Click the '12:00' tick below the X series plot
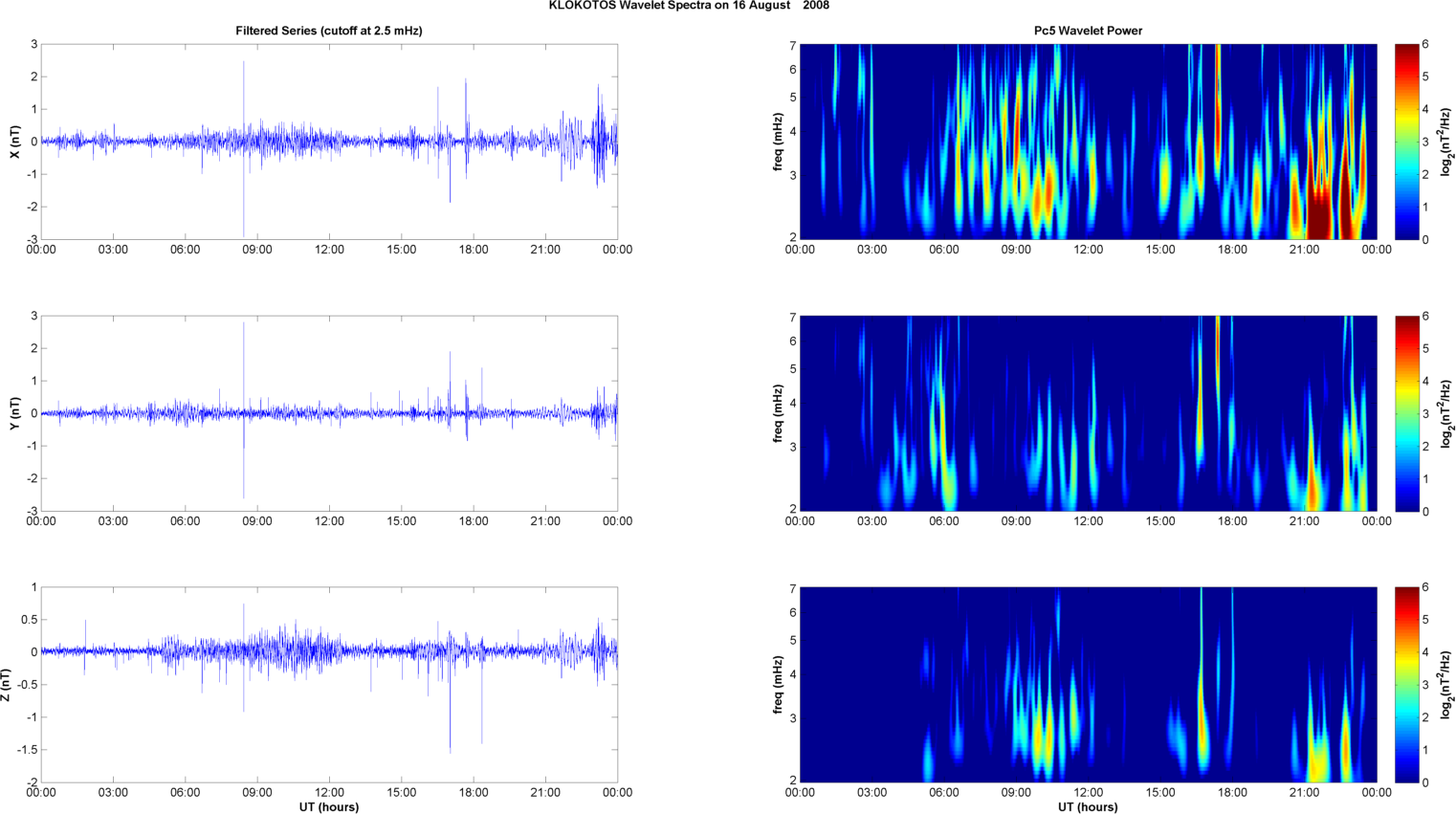This screenshot has width=1456, height=814. pos(329,250)
